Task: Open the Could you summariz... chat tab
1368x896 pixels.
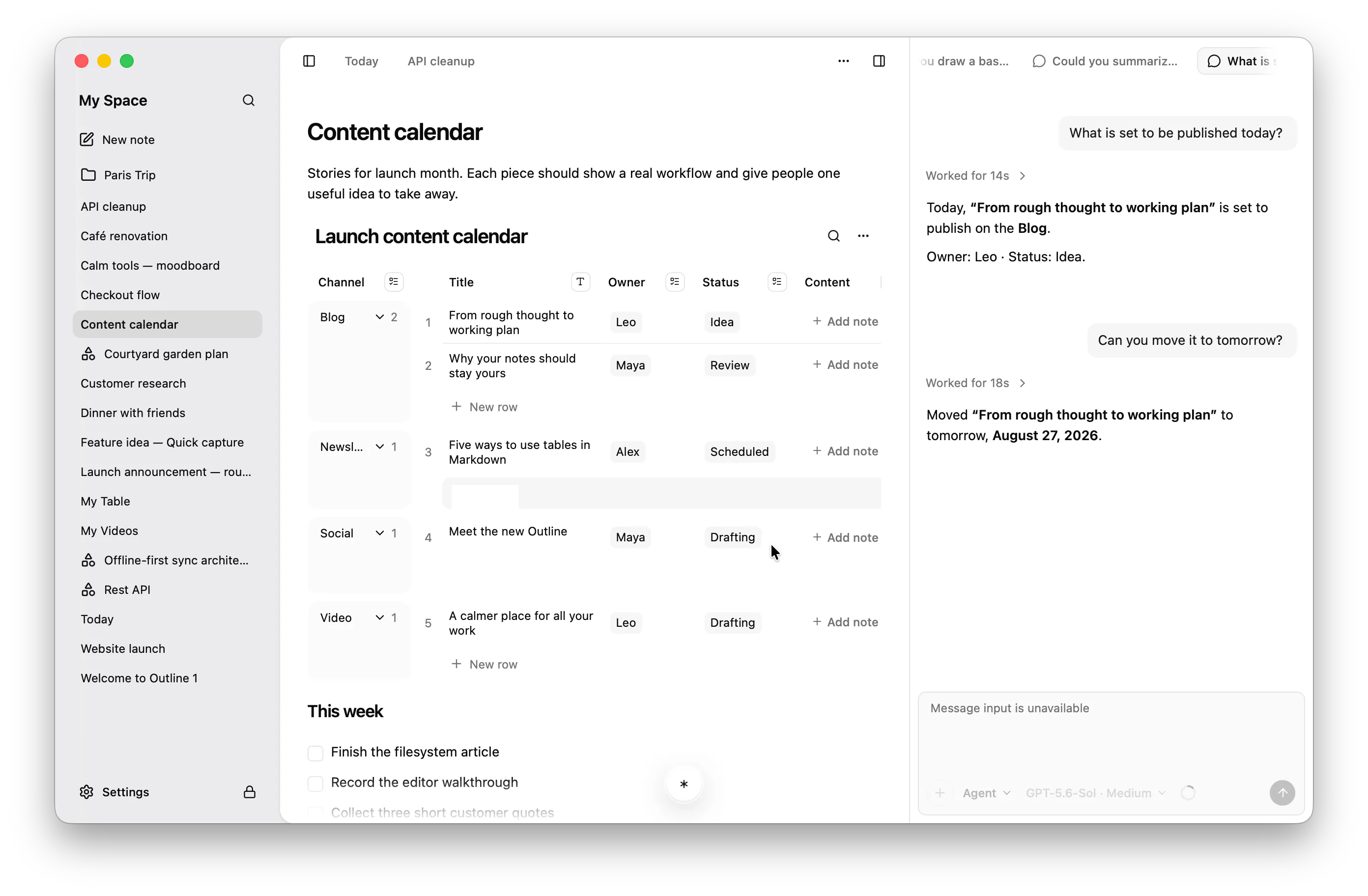Action: tap(1104, 61)
